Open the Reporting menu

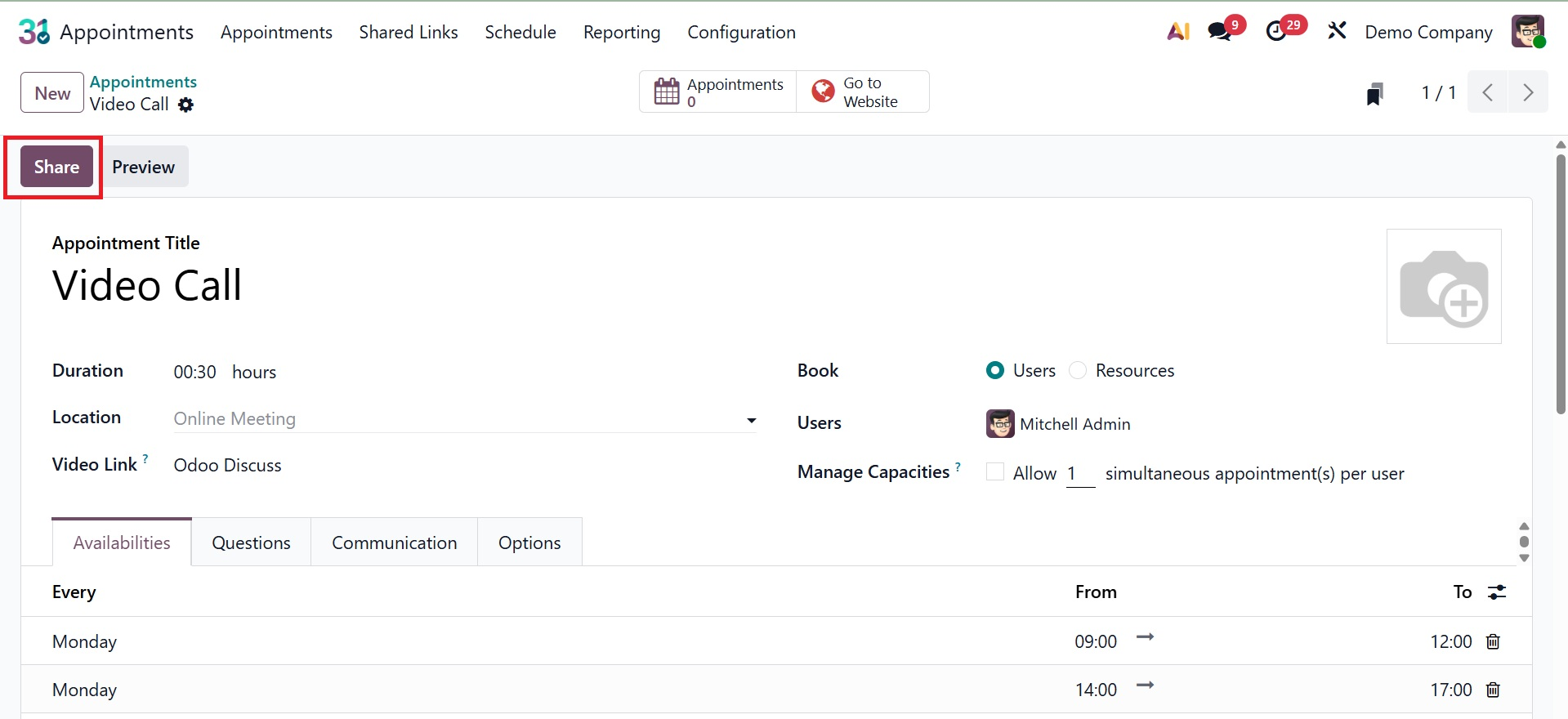click(622, 33)
